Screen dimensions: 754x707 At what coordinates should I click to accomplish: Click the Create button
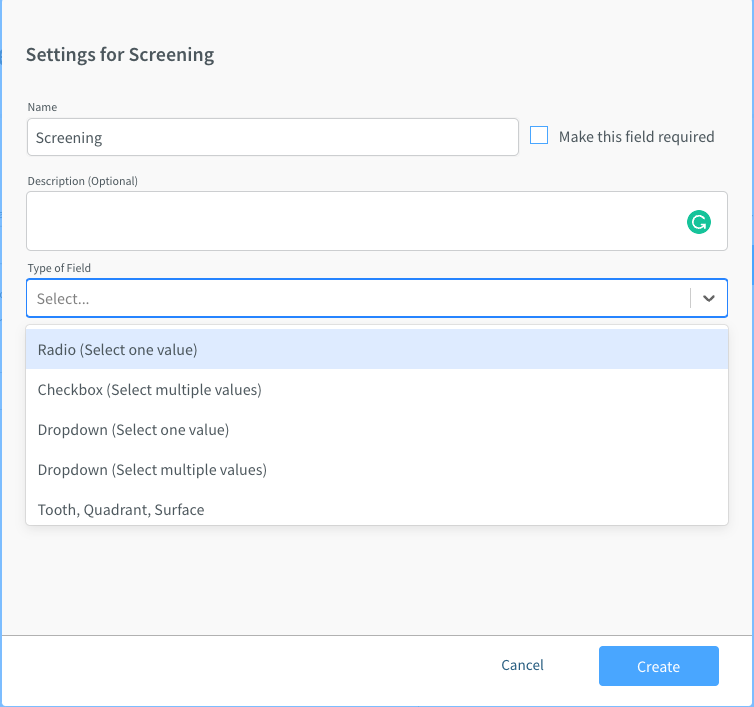click(658, 666)
